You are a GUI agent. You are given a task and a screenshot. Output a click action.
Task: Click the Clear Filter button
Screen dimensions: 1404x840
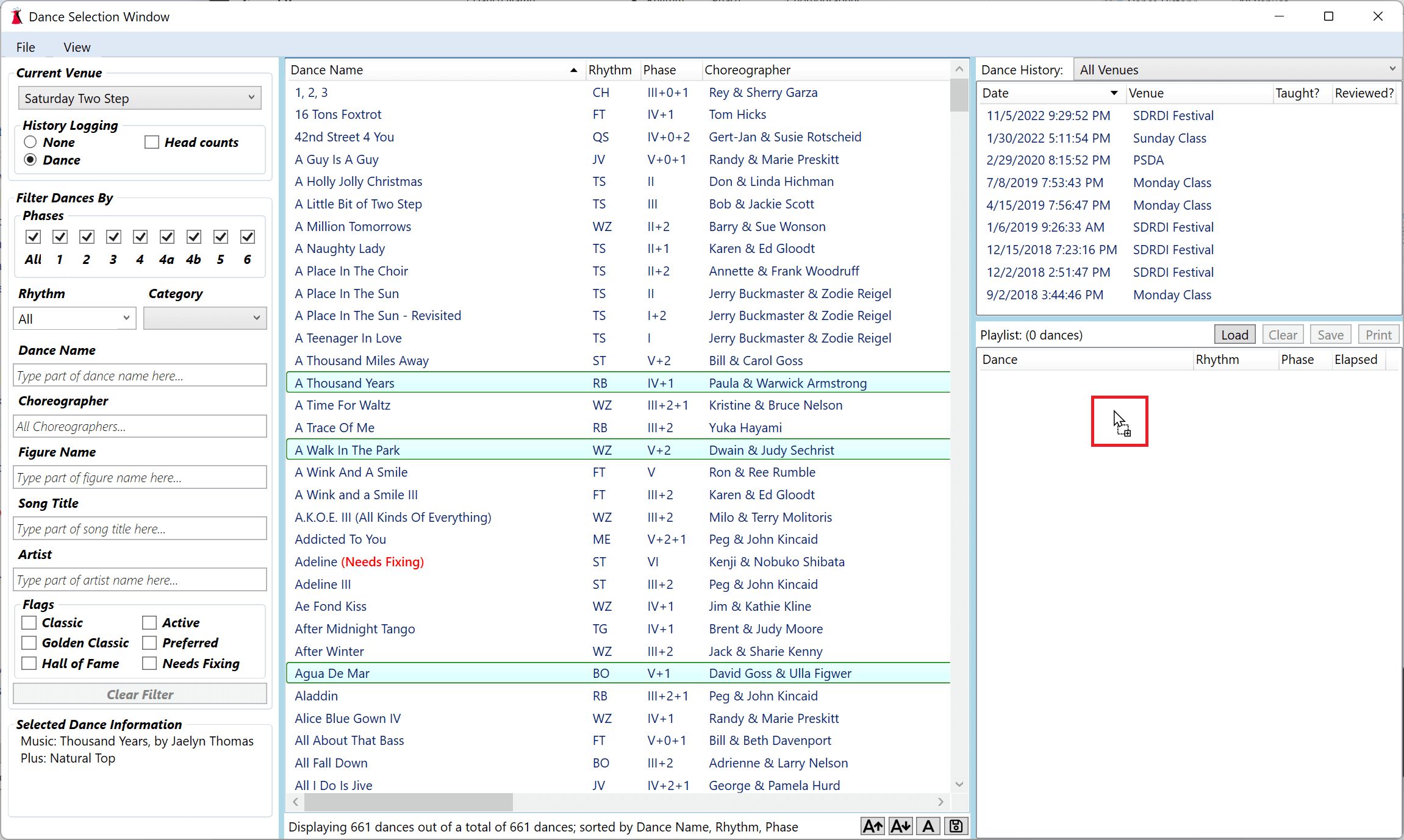point(140,694)
